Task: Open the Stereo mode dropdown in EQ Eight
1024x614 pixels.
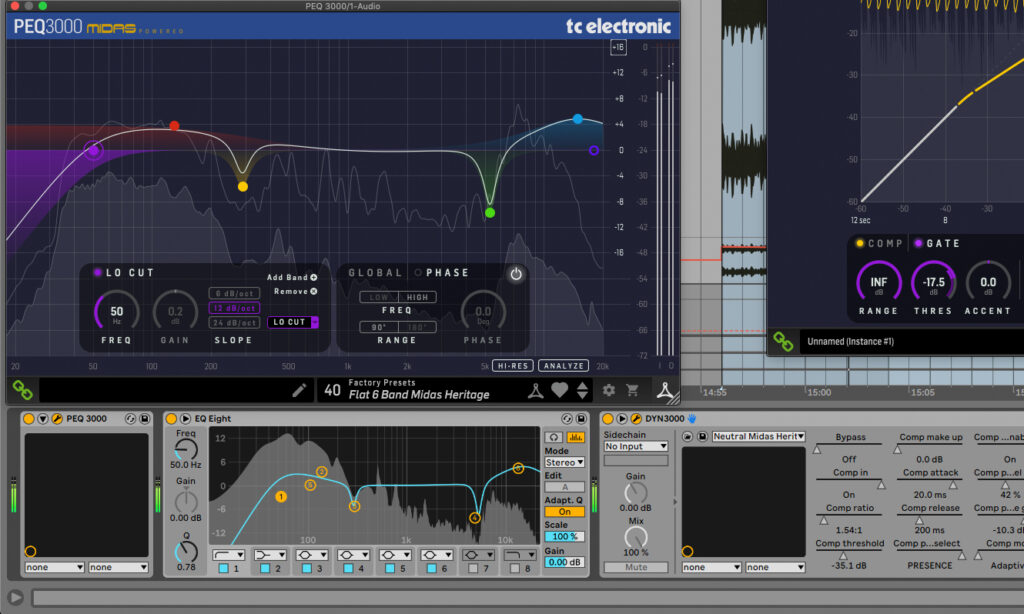Action: point(564,463)
